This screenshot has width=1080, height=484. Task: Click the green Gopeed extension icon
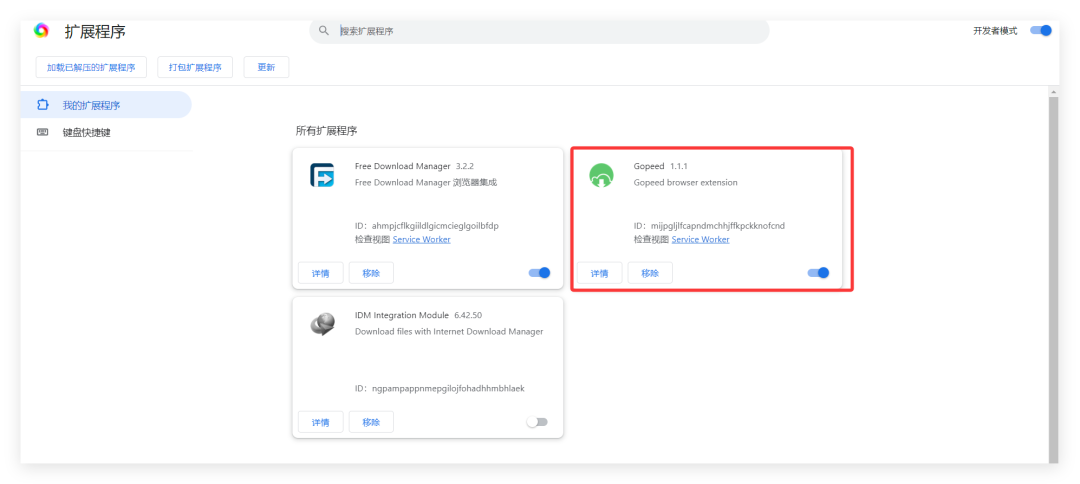(601, 176)
